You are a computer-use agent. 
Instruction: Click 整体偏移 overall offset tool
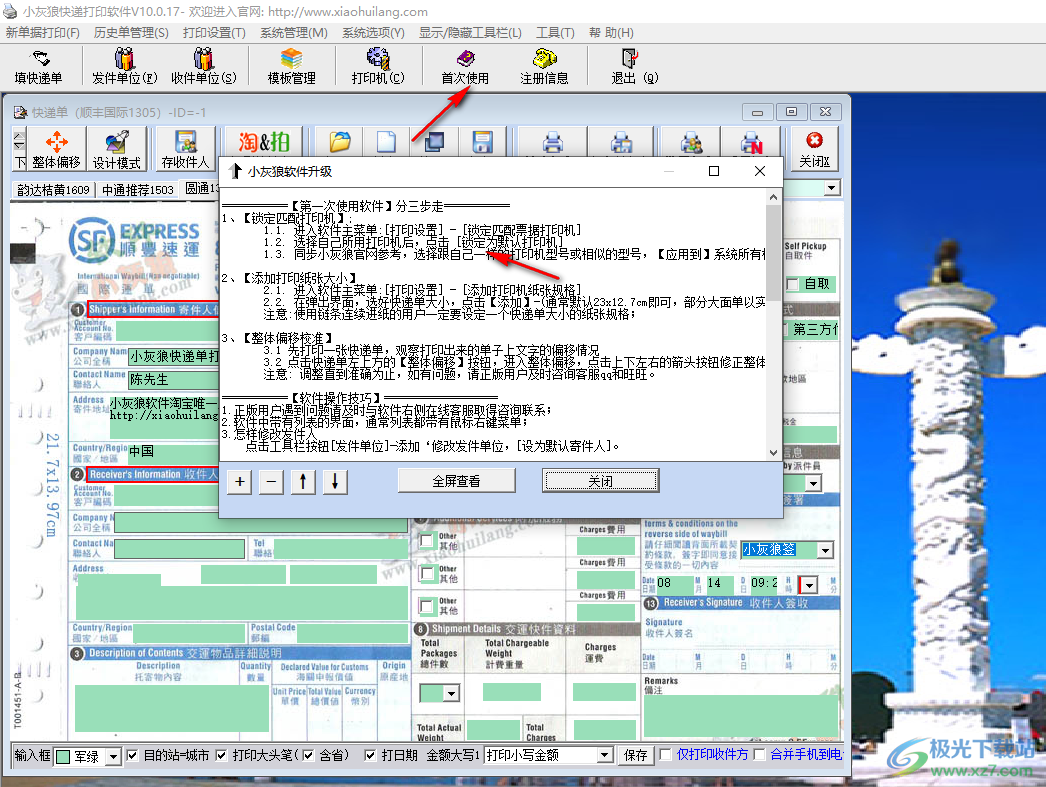coord(57,149)
